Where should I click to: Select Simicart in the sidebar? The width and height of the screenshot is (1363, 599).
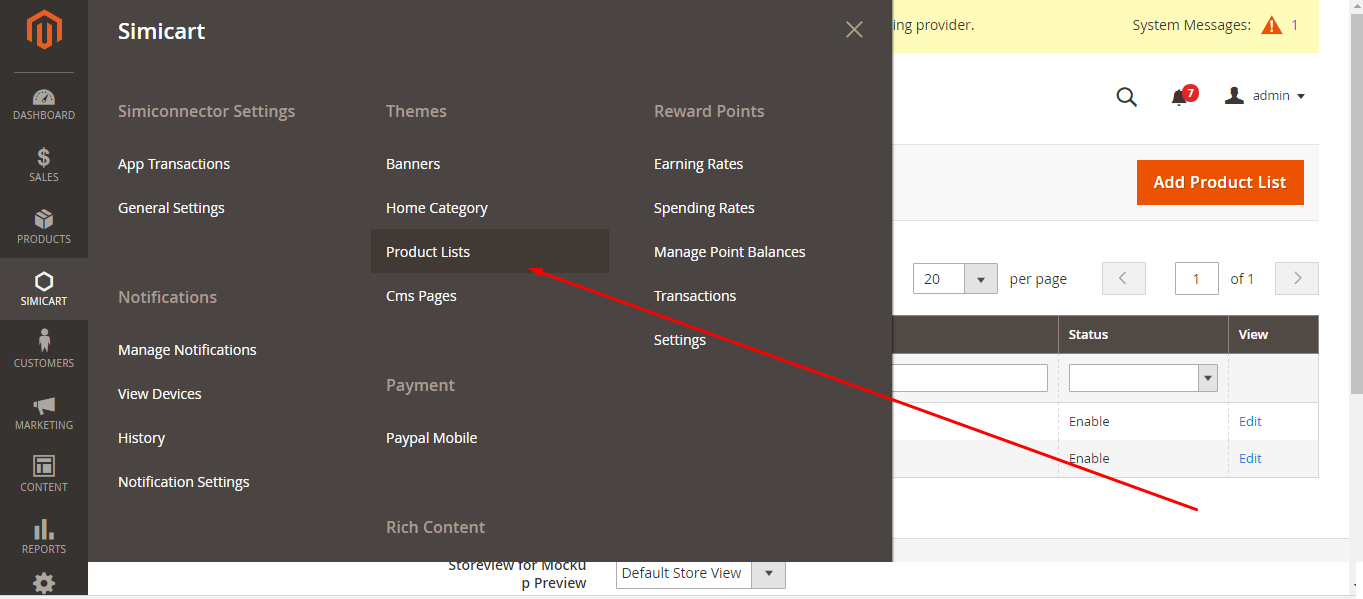pyautogui.click(x=44, y=289)
